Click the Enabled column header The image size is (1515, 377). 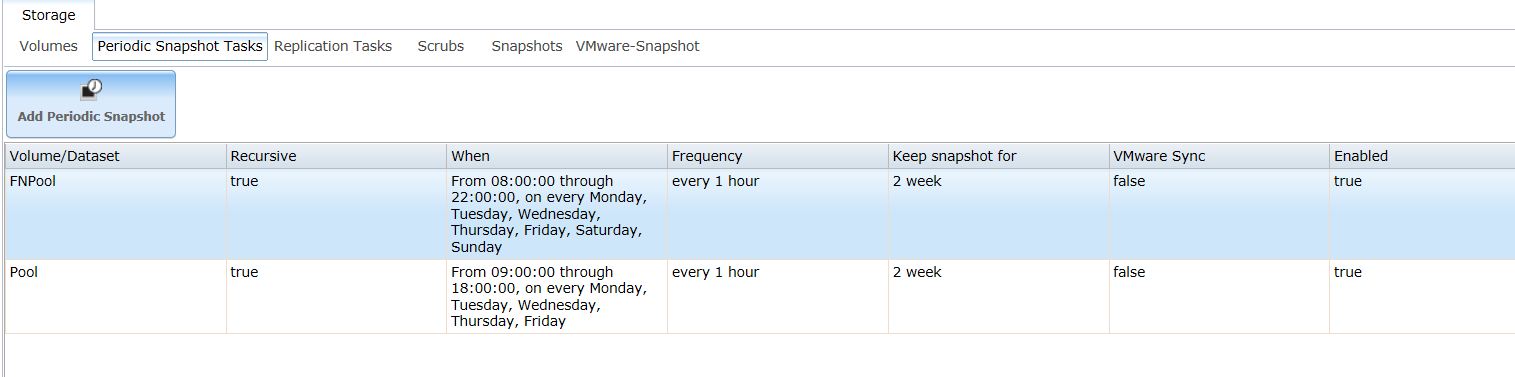(x=1422, y=156)
